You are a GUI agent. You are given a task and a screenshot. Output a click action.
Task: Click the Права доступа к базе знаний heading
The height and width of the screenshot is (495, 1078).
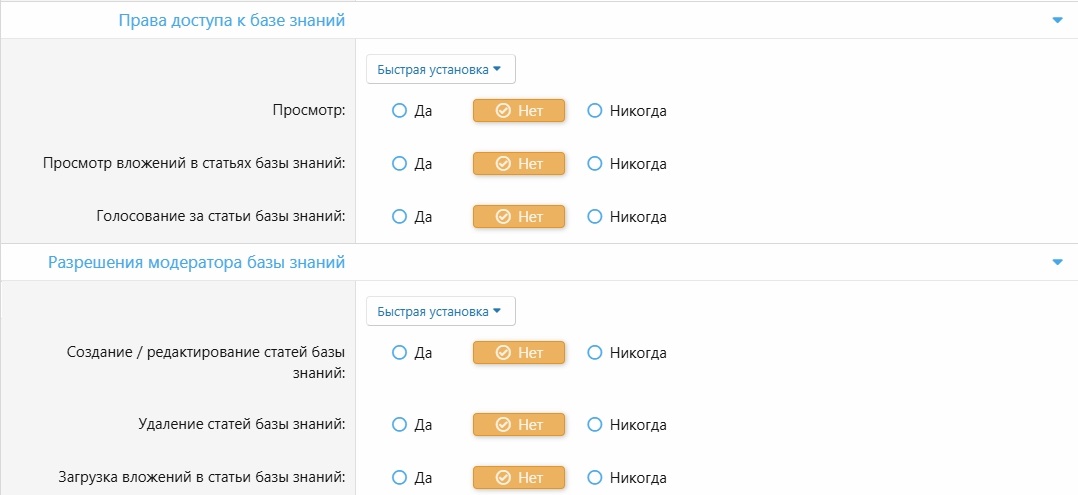point(232,20)
